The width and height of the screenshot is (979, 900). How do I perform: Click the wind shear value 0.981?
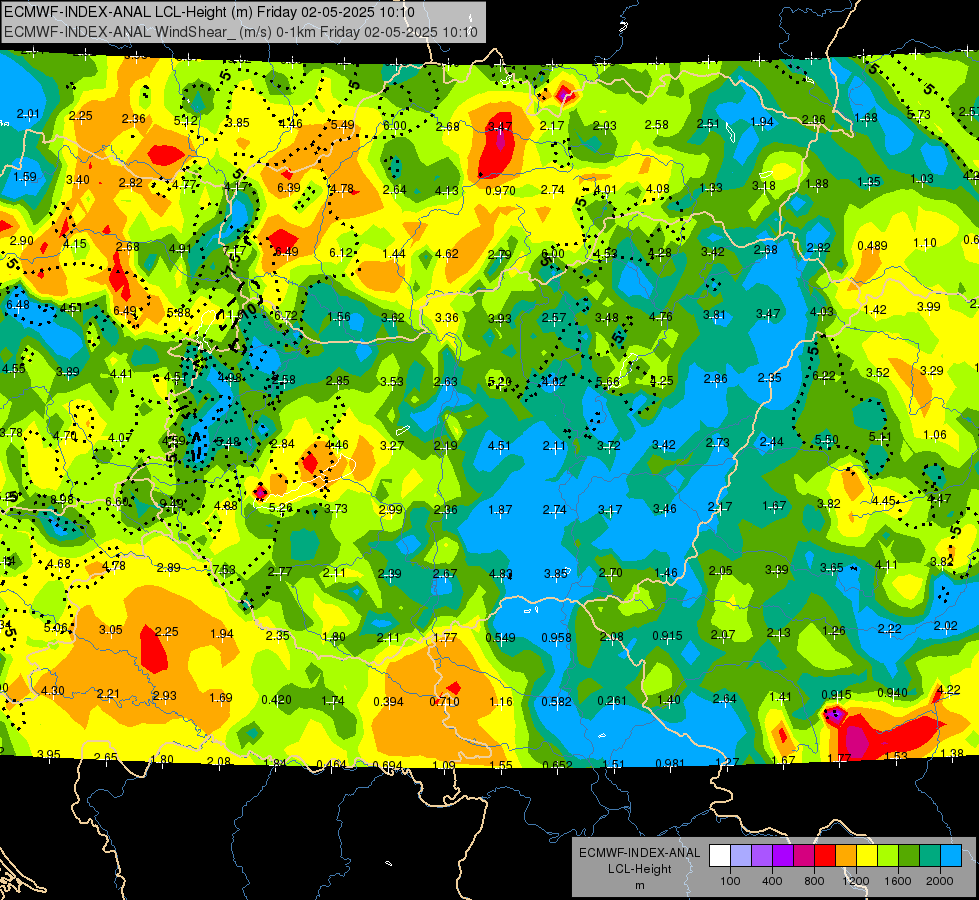[670, 763]
